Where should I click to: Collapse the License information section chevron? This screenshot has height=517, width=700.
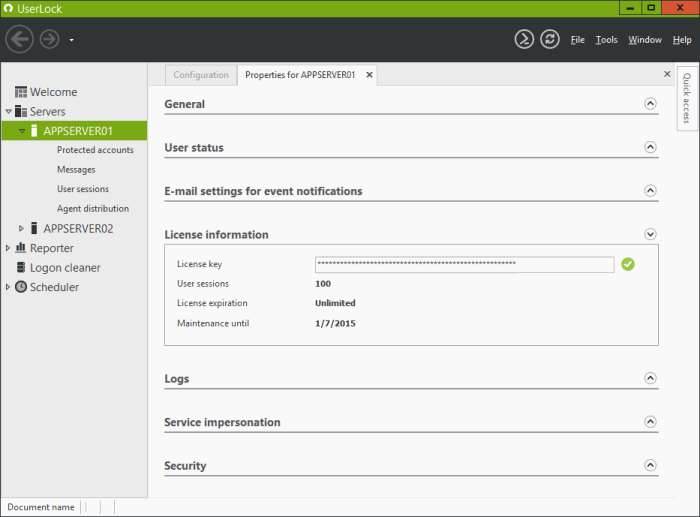(650, 234)
